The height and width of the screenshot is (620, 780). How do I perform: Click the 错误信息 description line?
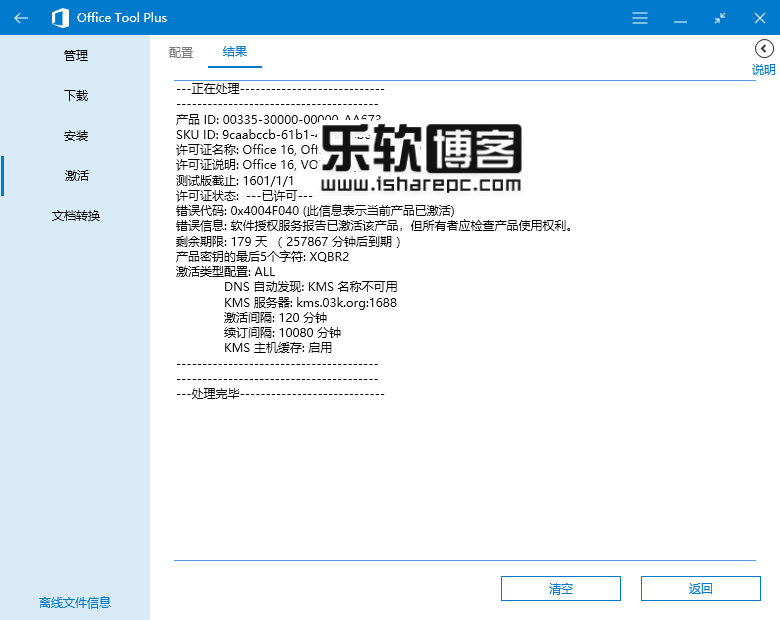375,226
